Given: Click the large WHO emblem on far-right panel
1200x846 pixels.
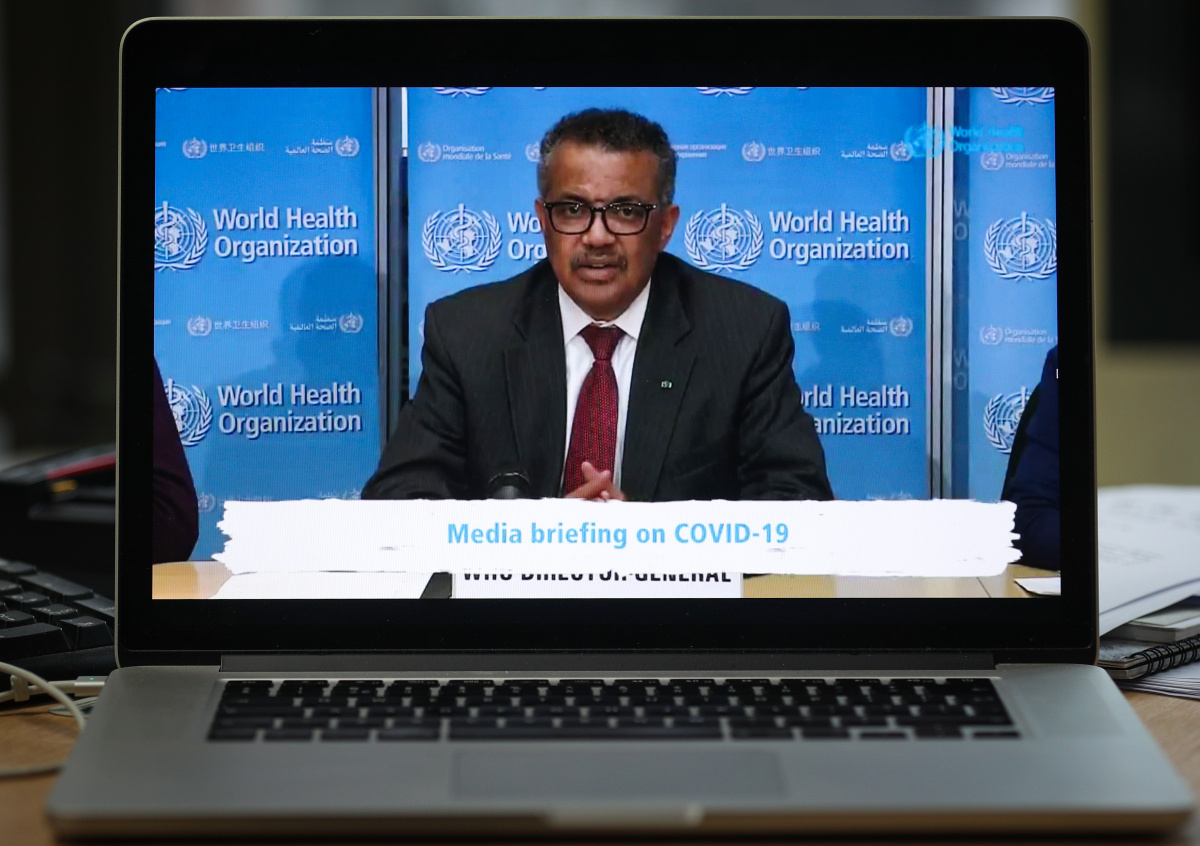Looking at the screenshot, I should point(1019,245).
